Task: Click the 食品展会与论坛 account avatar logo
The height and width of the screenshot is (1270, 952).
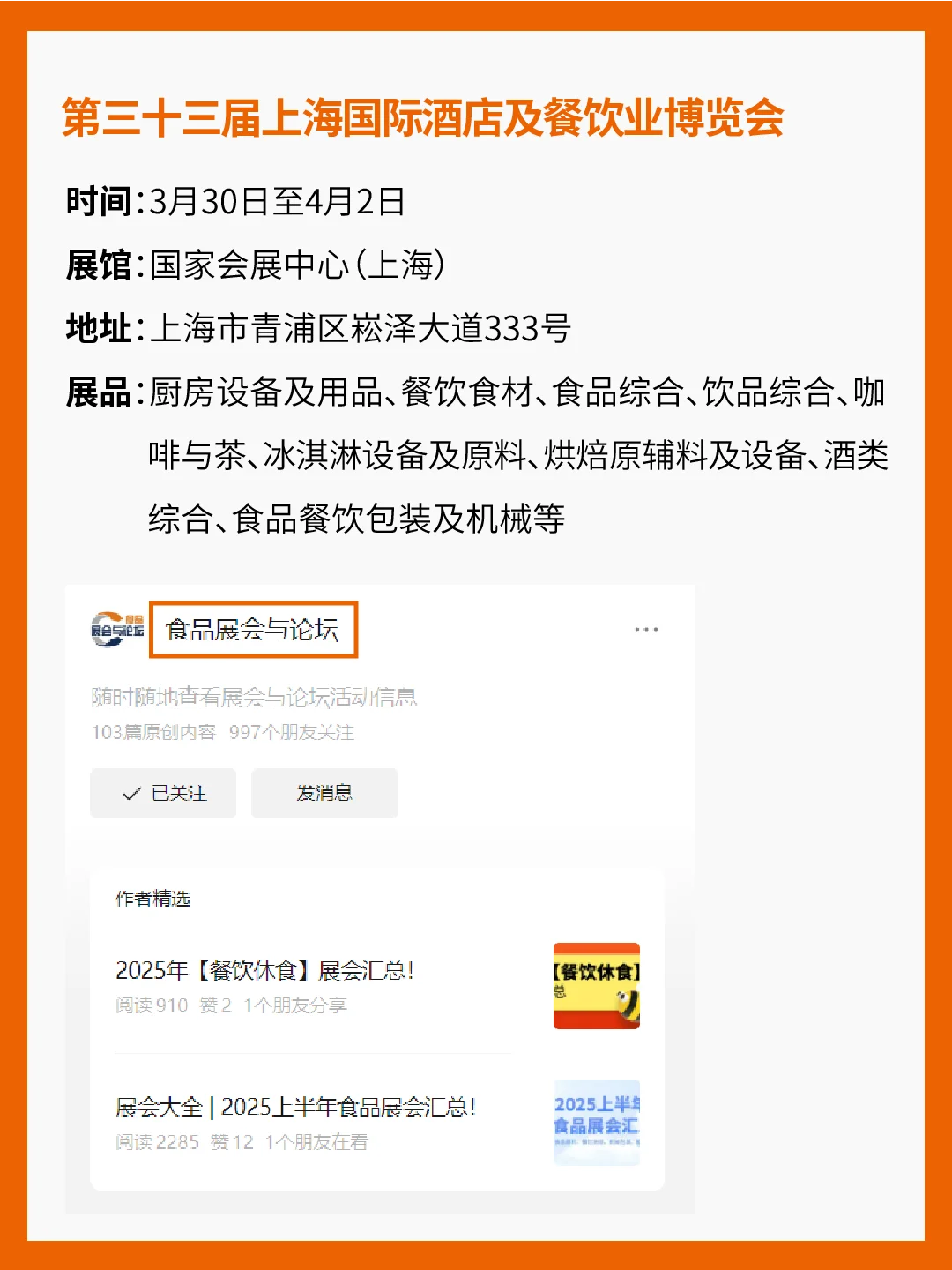Action: click(x=117, y=630)
